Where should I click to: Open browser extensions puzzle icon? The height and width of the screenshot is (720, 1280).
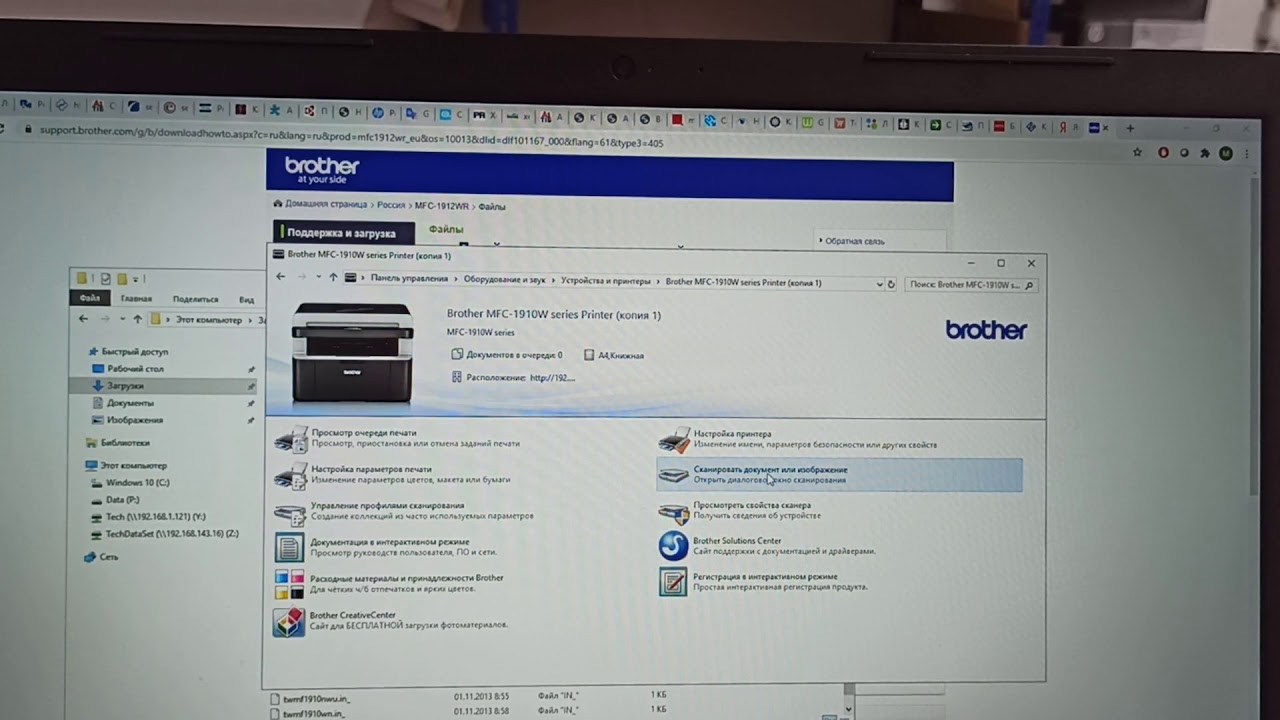tap(1205, 153)
